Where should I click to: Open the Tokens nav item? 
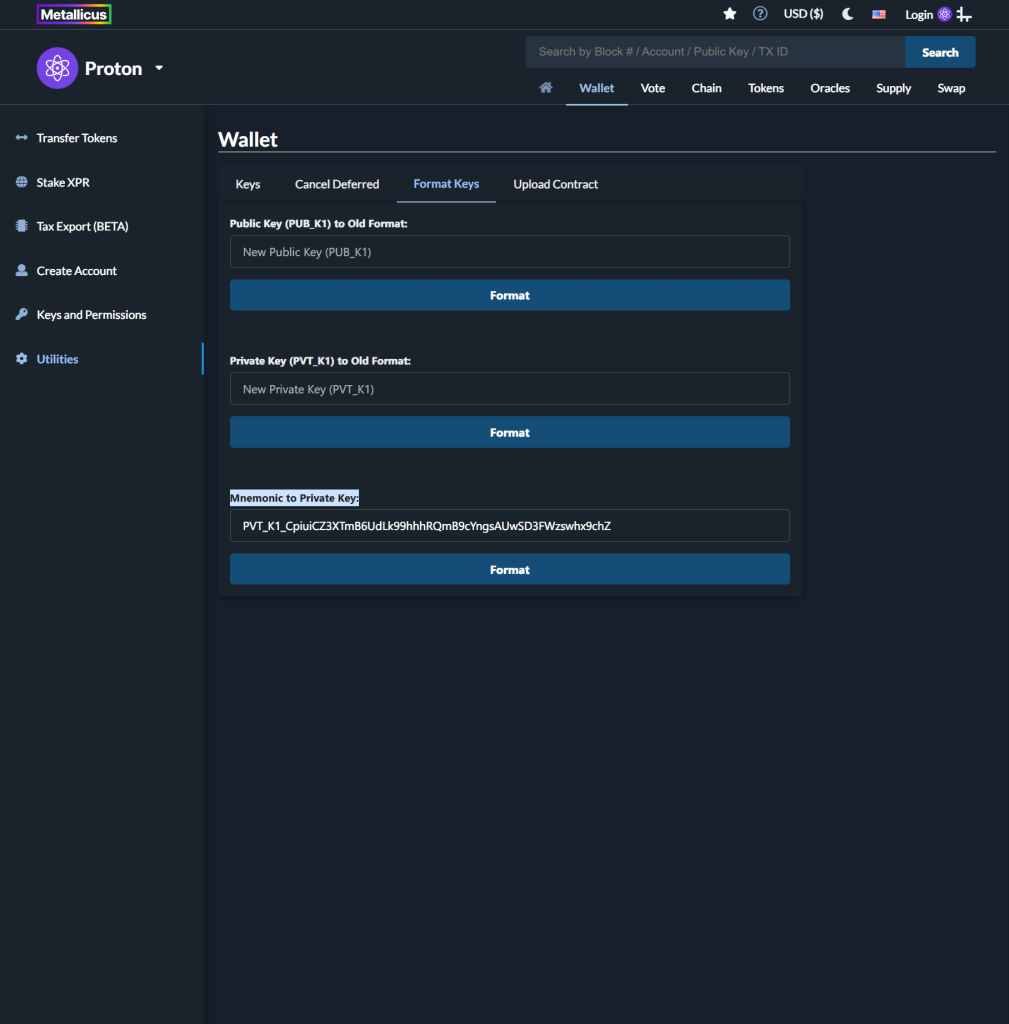(x=765, y=88)
